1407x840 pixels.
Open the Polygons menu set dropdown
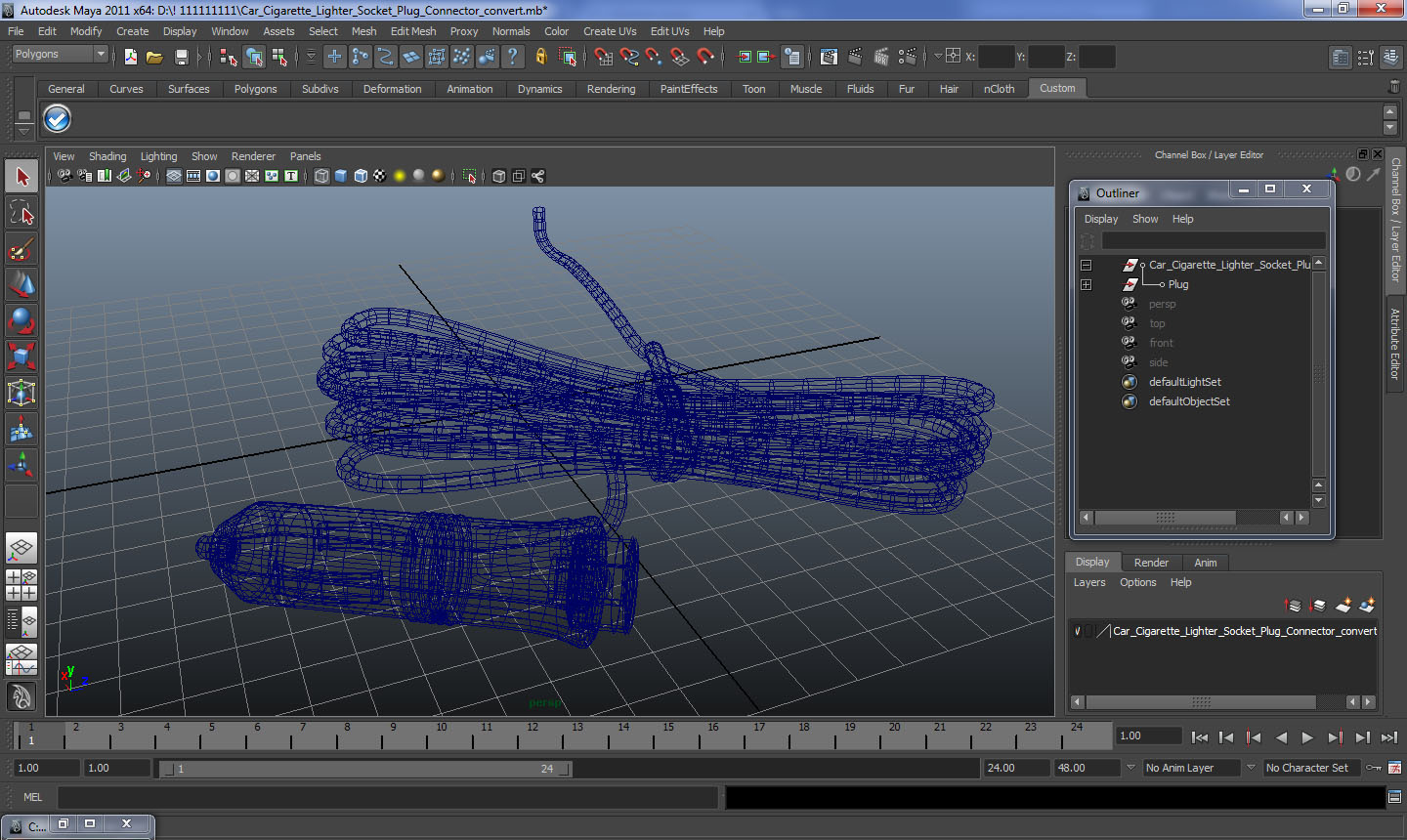(59, 55)
